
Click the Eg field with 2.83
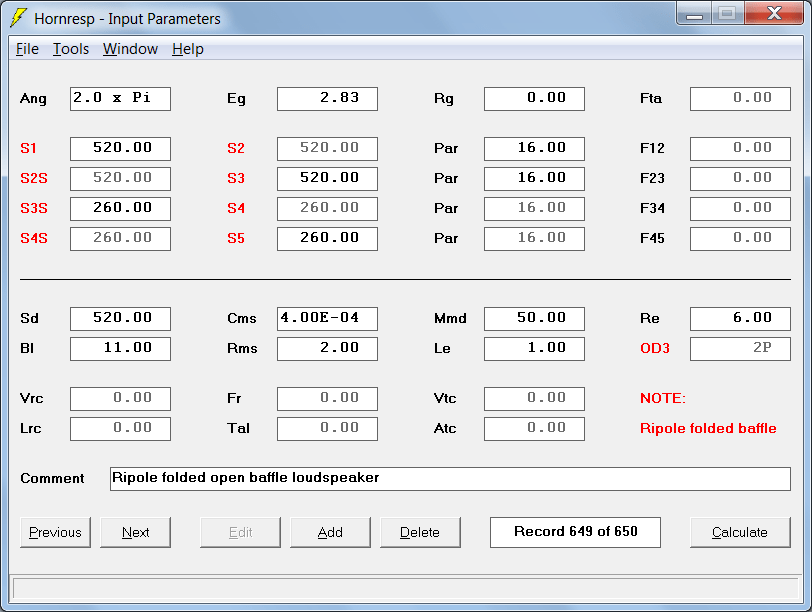pyautogui.click(x=327, y=99)
